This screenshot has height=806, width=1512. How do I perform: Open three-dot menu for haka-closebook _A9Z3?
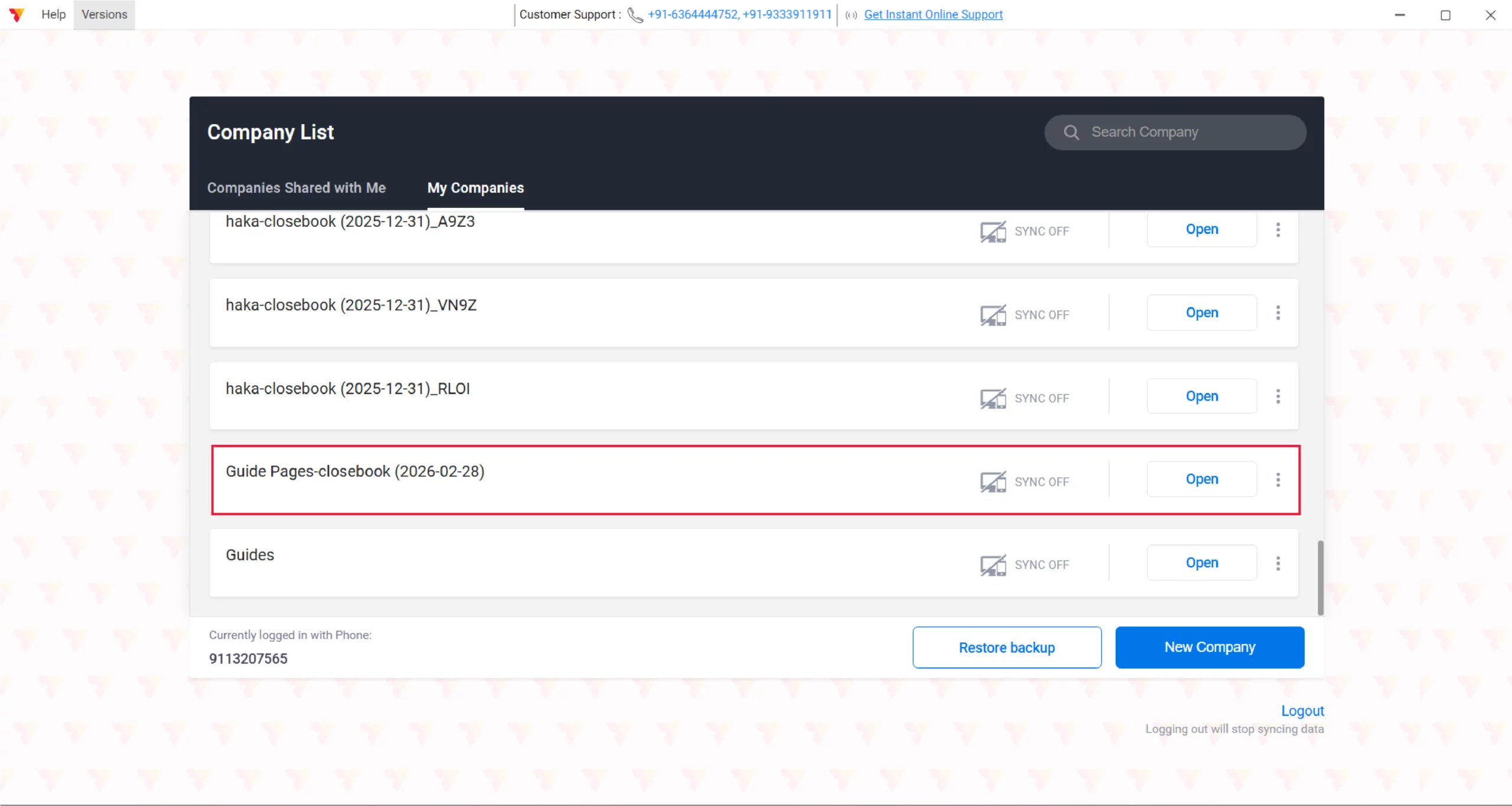1278,230
